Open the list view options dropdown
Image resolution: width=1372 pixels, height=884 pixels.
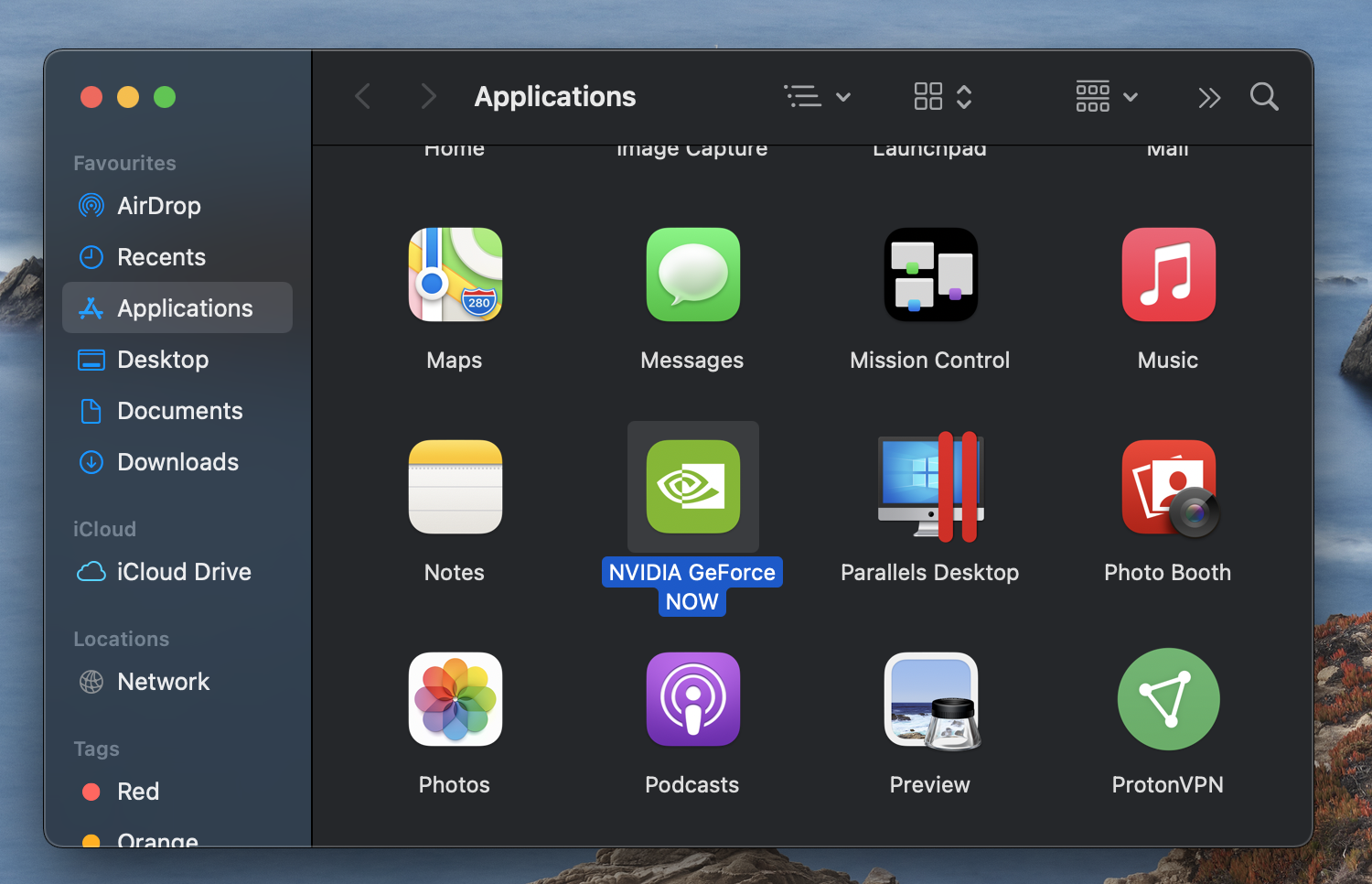[x=818, y=96]
